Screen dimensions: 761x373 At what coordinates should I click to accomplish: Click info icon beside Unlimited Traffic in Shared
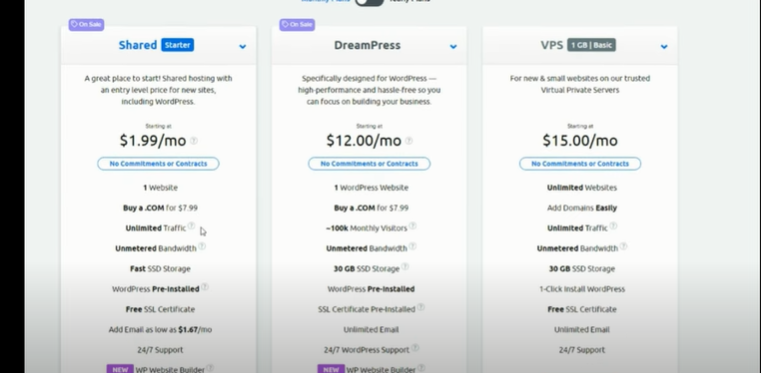(191, 226)
